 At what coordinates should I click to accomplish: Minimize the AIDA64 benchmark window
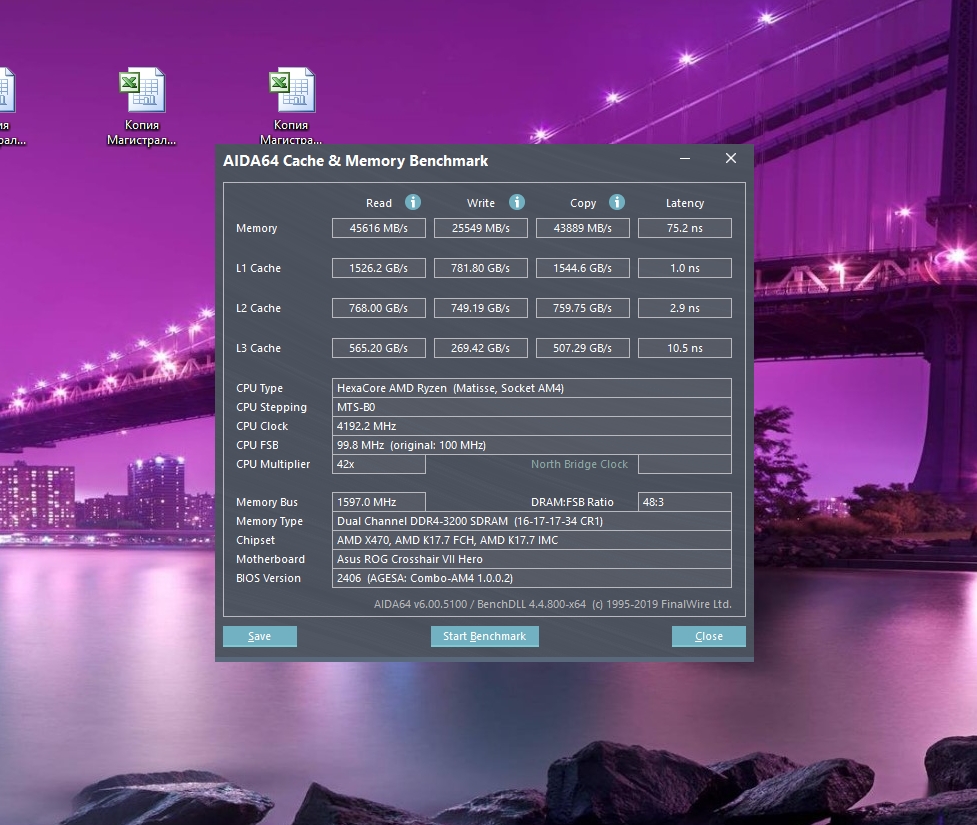(x=685, y=159)
